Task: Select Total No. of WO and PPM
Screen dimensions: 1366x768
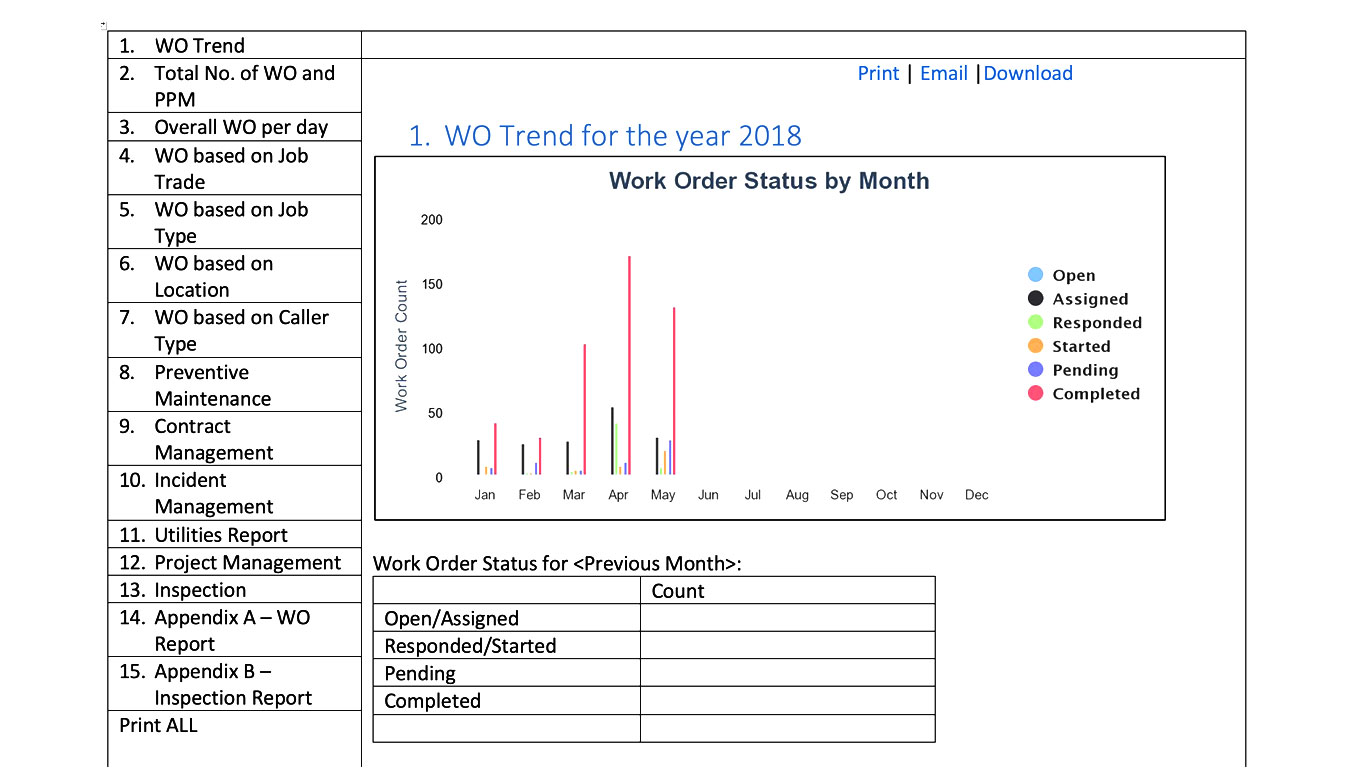Action: (244, 85)
